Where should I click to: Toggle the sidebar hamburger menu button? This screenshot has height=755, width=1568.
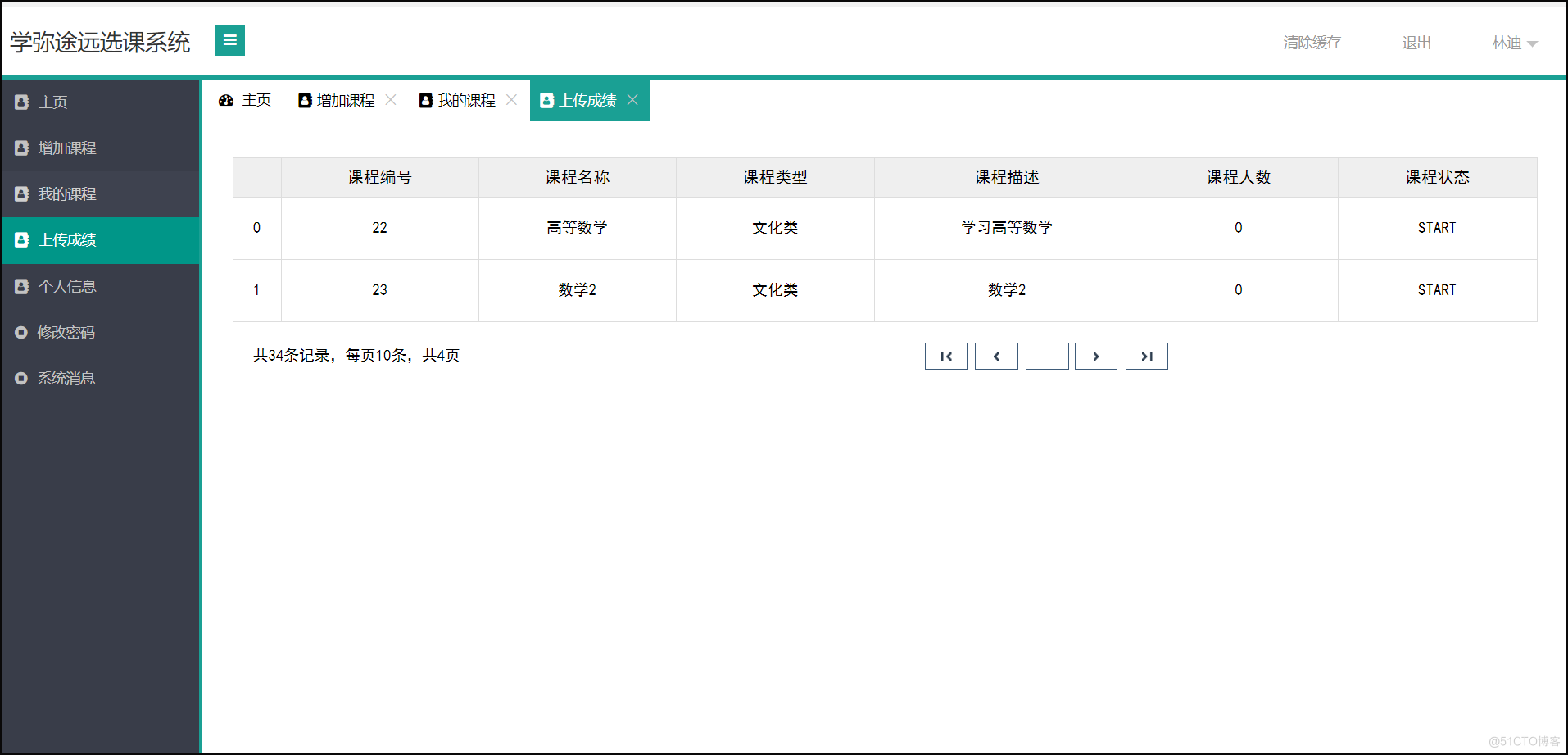click(229, 40)
